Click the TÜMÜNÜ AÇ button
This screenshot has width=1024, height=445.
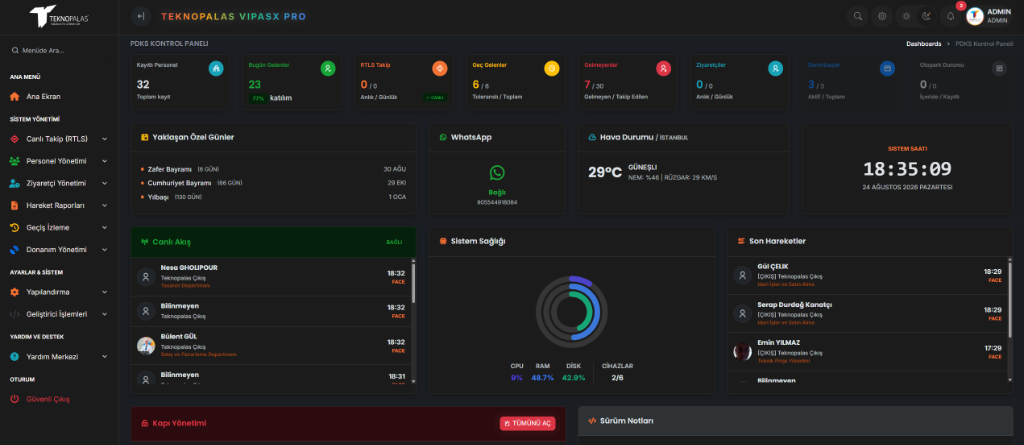pos(528,423)
